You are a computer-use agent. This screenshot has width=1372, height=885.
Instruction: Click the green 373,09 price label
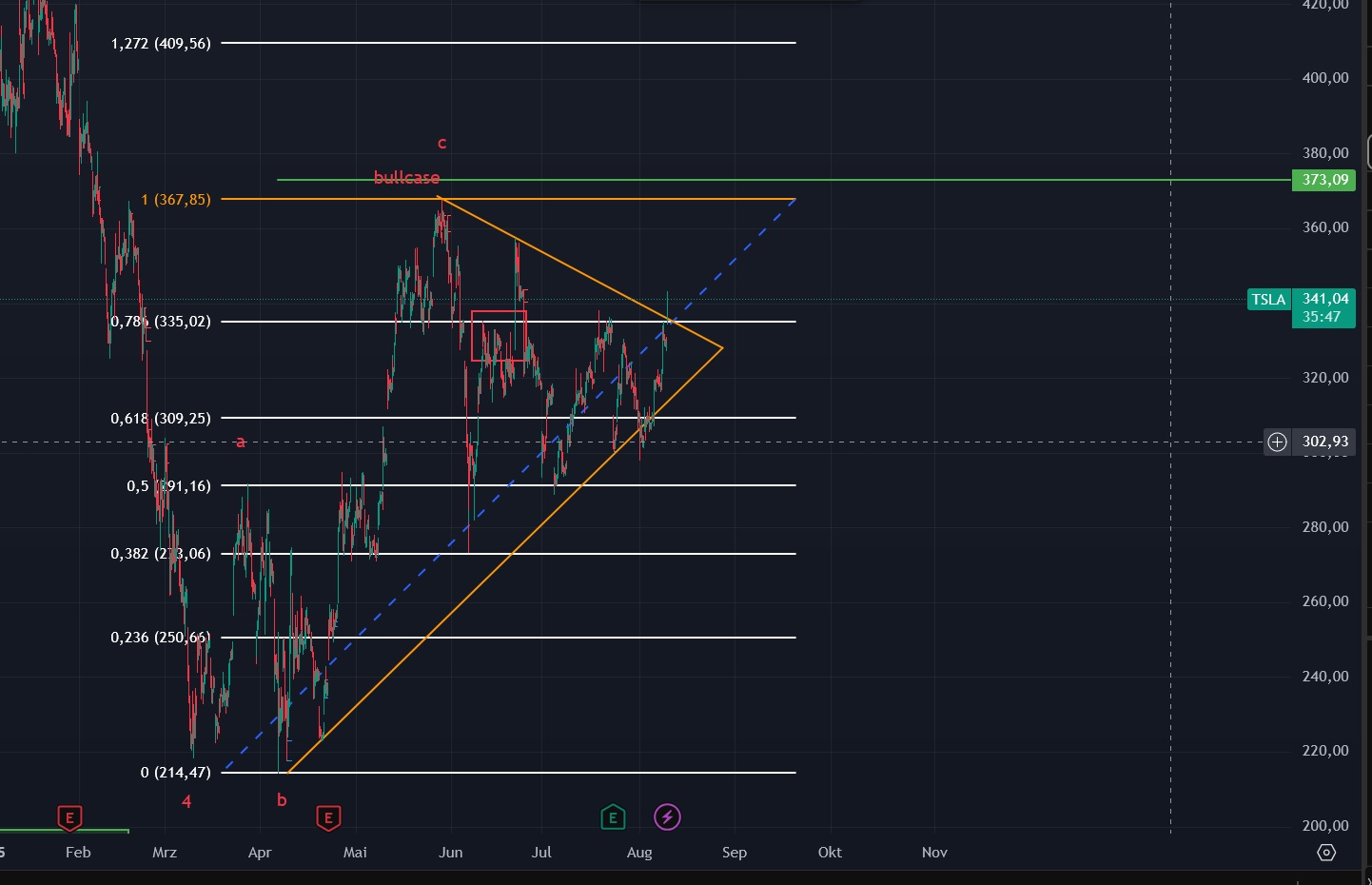[1324, 180]
